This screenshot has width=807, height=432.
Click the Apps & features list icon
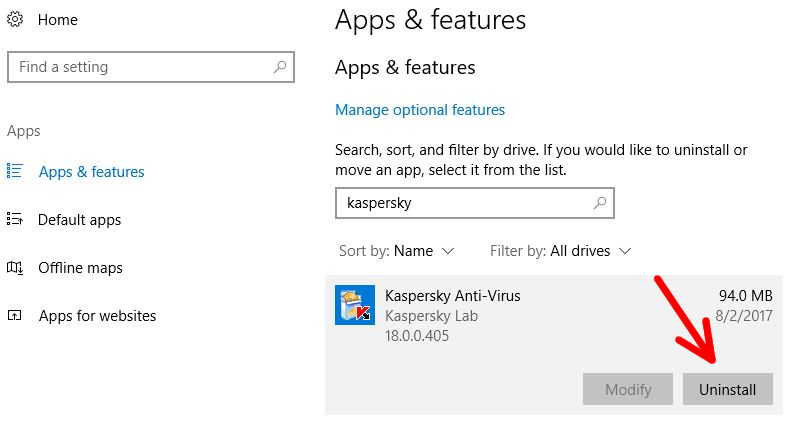tap(14, 171)
